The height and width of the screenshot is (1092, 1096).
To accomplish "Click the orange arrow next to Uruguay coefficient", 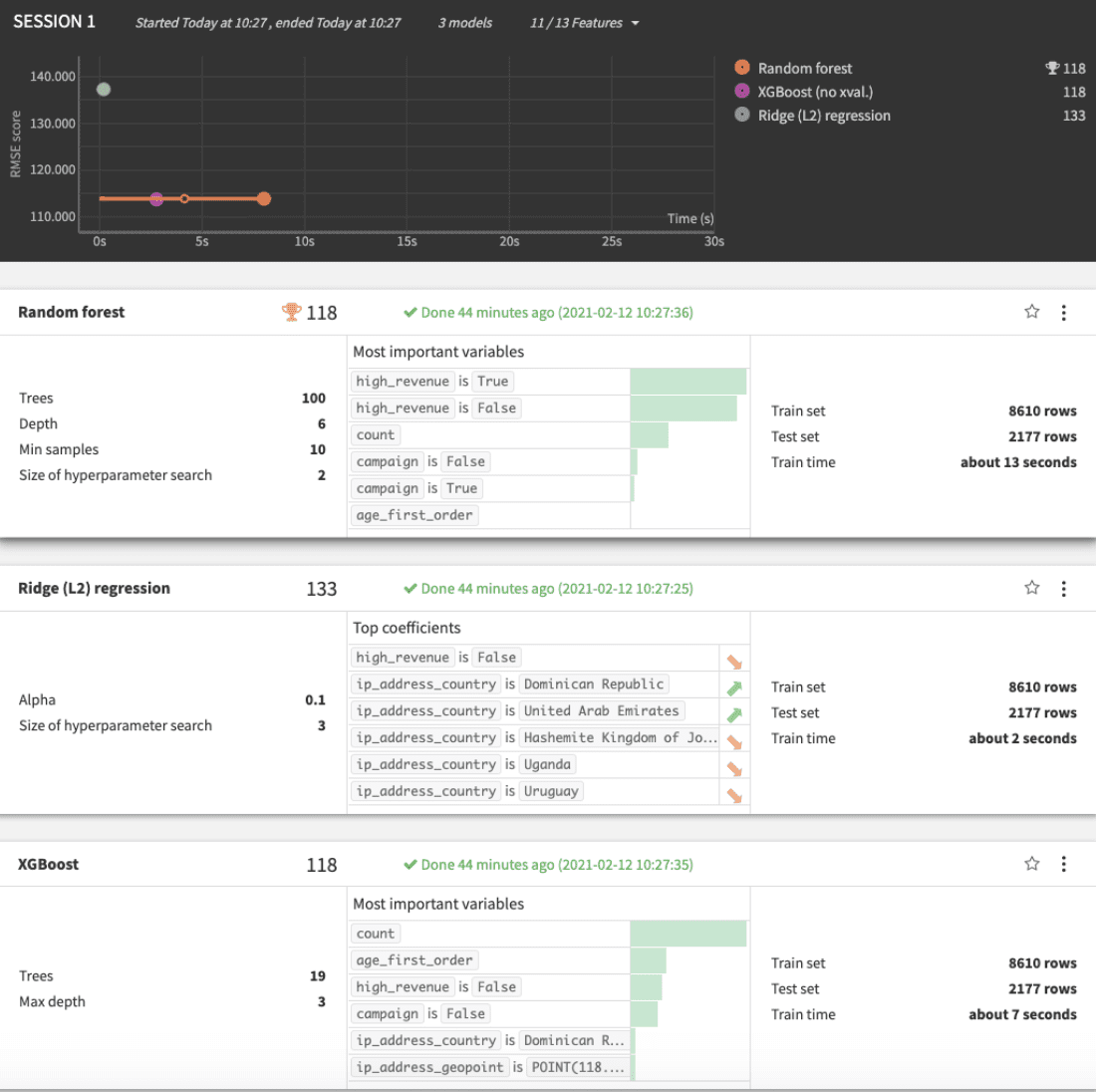I will (734, 791).
